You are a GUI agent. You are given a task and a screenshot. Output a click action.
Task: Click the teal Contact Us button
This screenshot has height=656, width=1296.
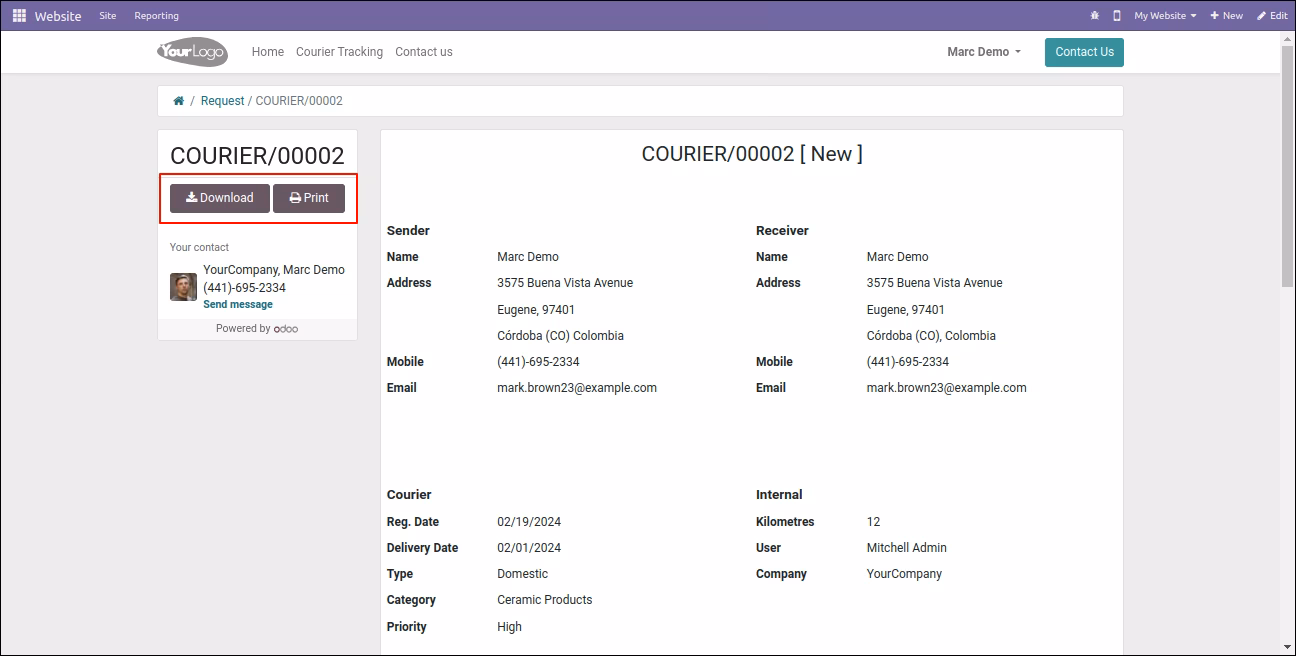point(1084,52)
